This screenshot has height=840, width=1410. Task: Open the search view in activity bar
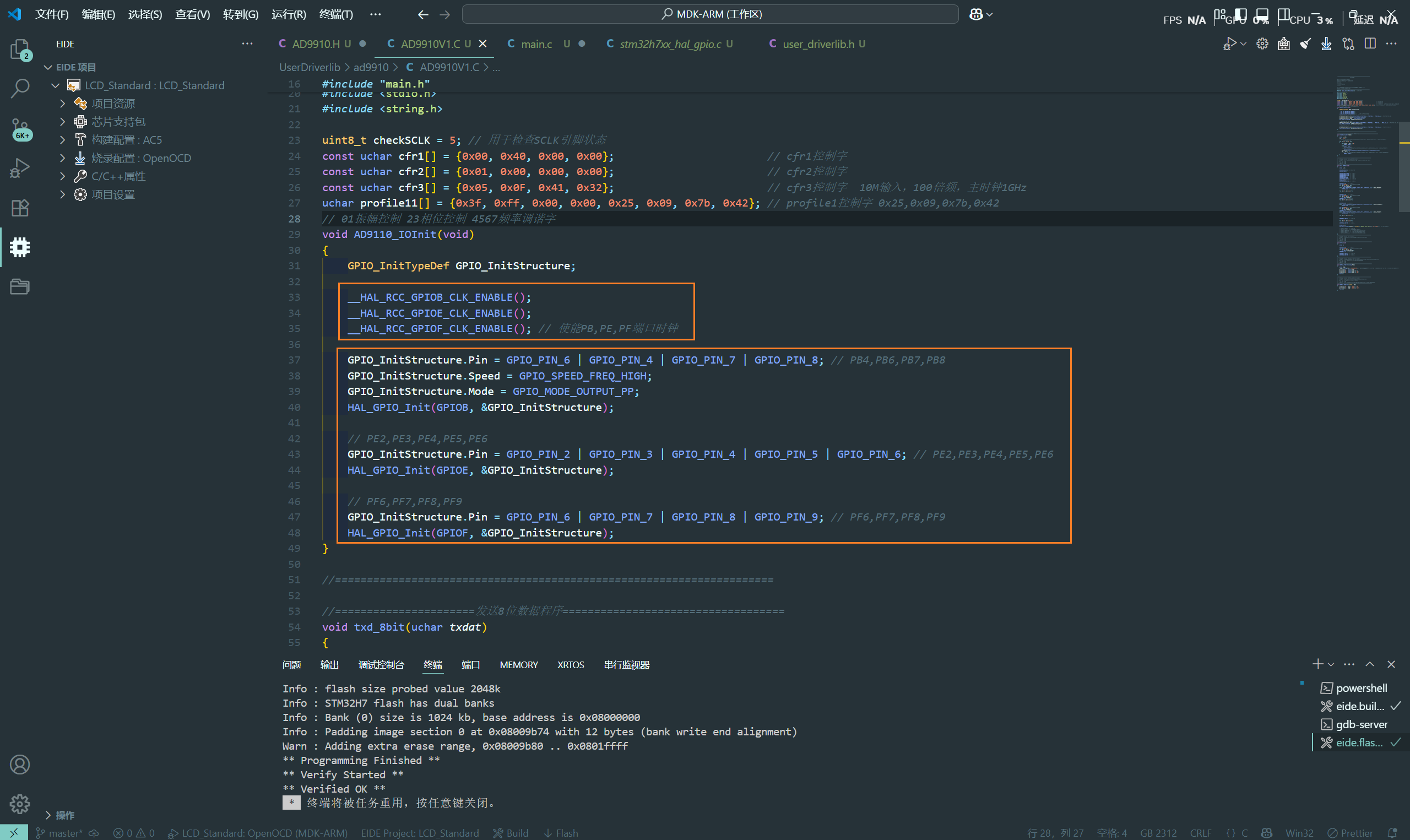click(x=20, y=88)
